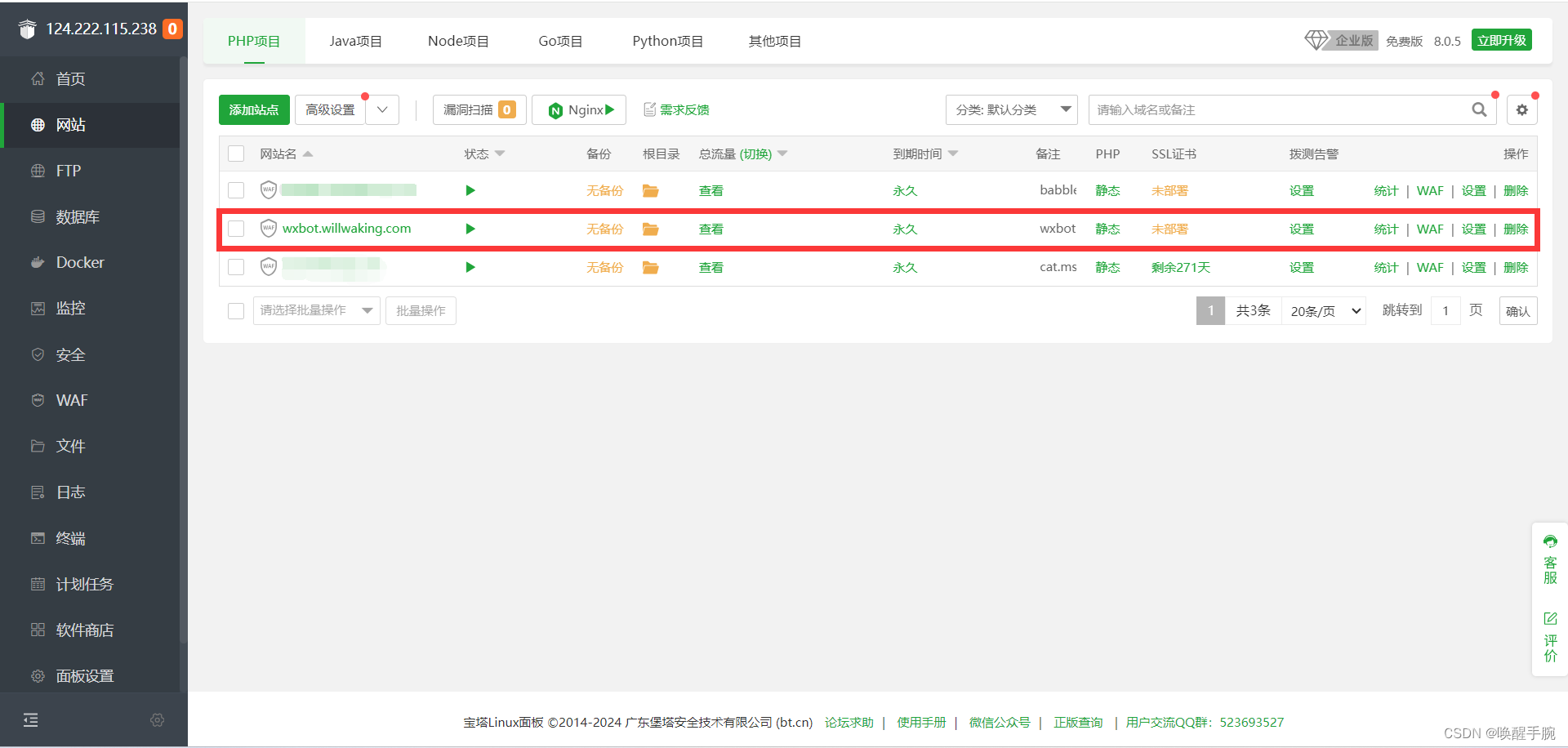1568x748 pixels.
Task: Switch to the 其他项目 tab
Action: 774,41
